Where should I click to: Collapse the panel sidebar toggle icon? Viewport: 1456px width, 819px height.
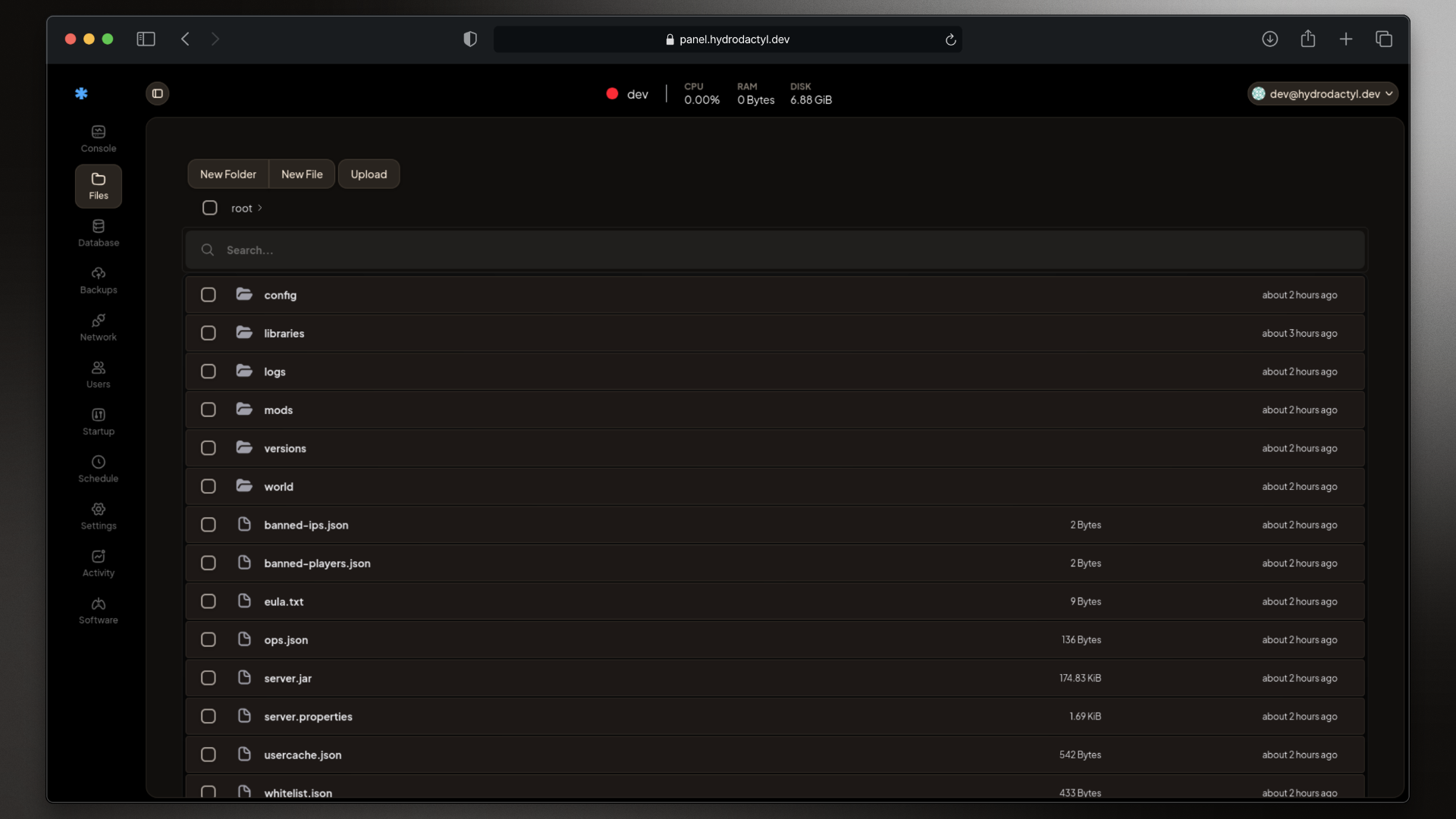point(158,93)
